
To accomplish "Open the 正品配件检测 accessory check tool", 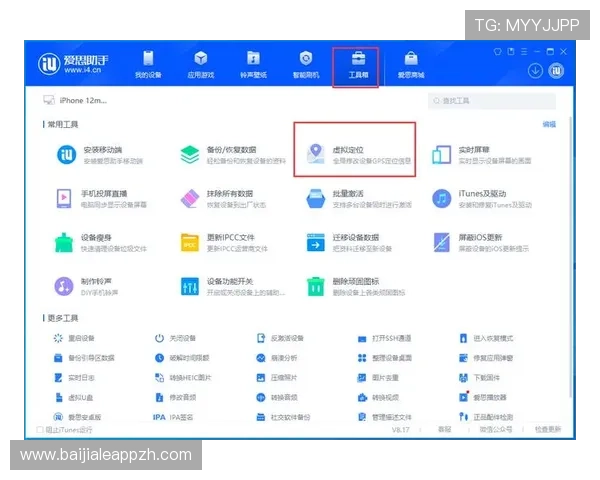I will pos(486,417).
